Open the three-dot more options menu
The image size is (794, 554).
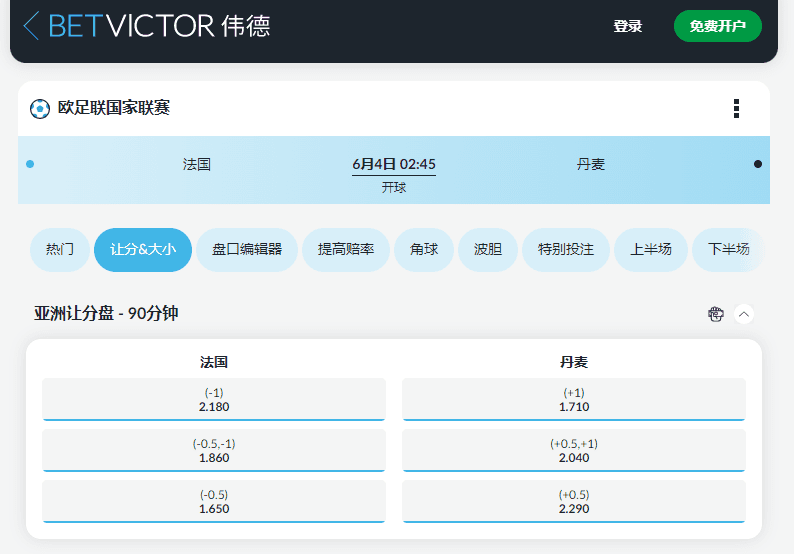tap(736, 108)
